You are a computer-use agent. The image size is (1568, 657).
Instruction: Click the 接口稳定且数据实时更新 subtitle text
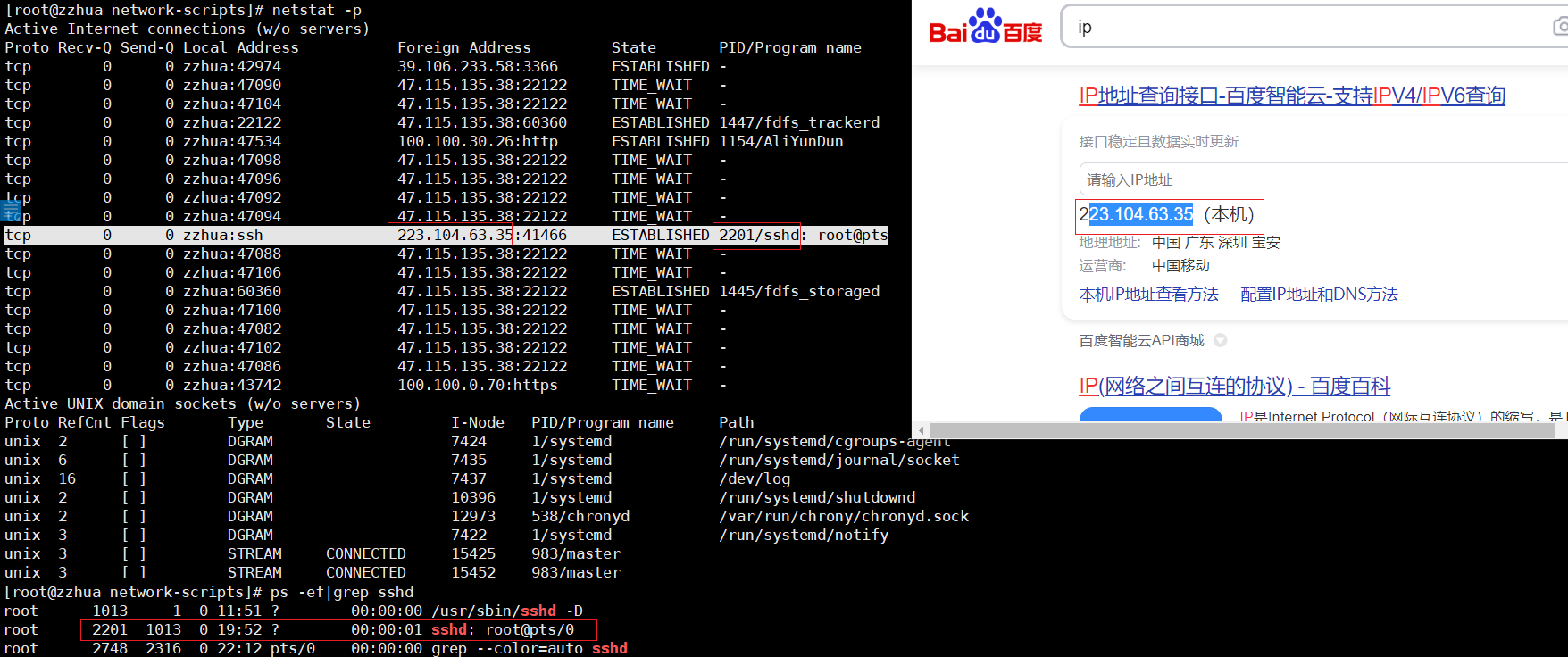click(x=1158, y=142)
